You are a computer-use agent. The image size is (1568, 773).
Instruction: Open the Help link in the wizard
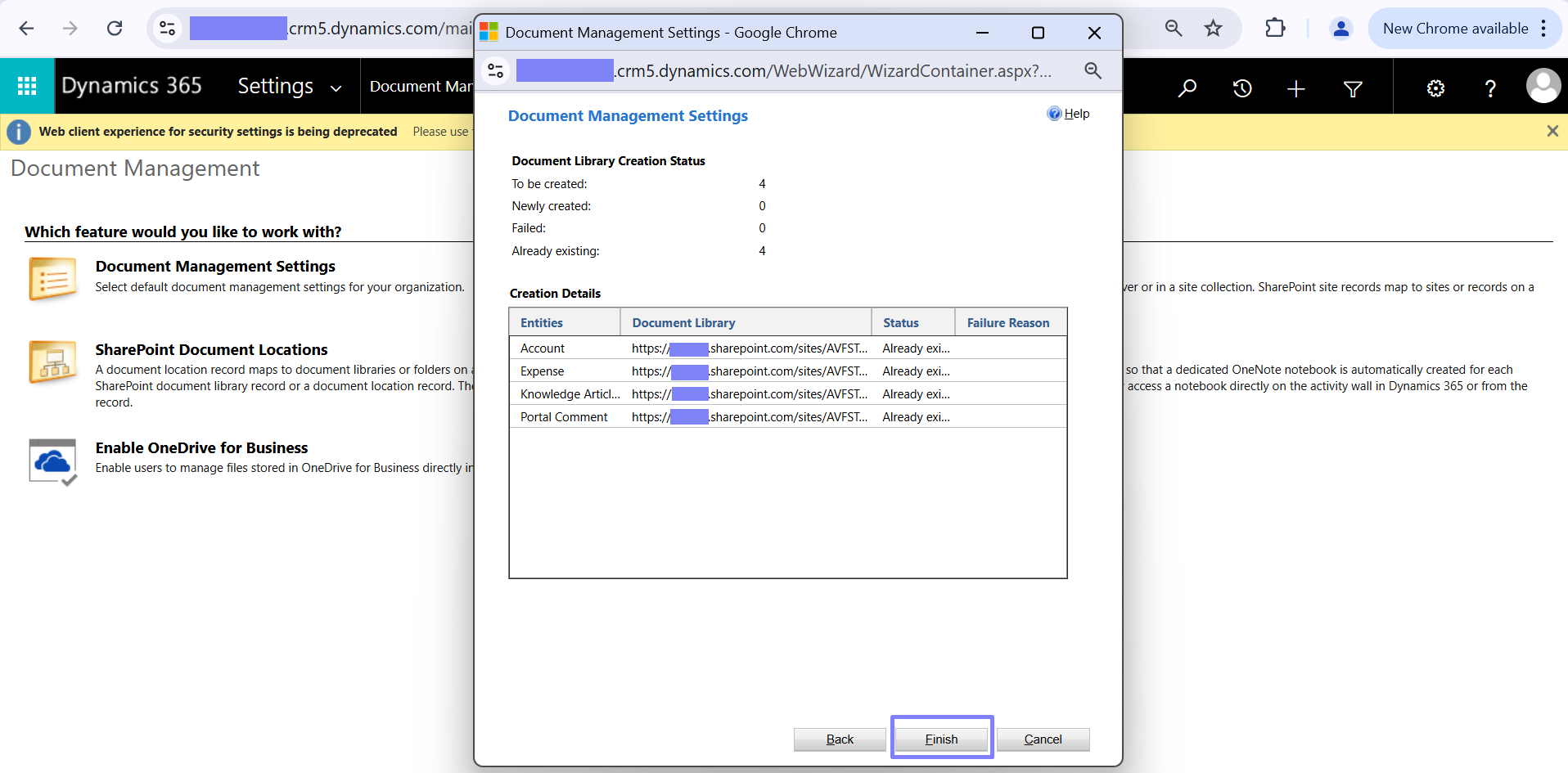[x=1076, y=114]
